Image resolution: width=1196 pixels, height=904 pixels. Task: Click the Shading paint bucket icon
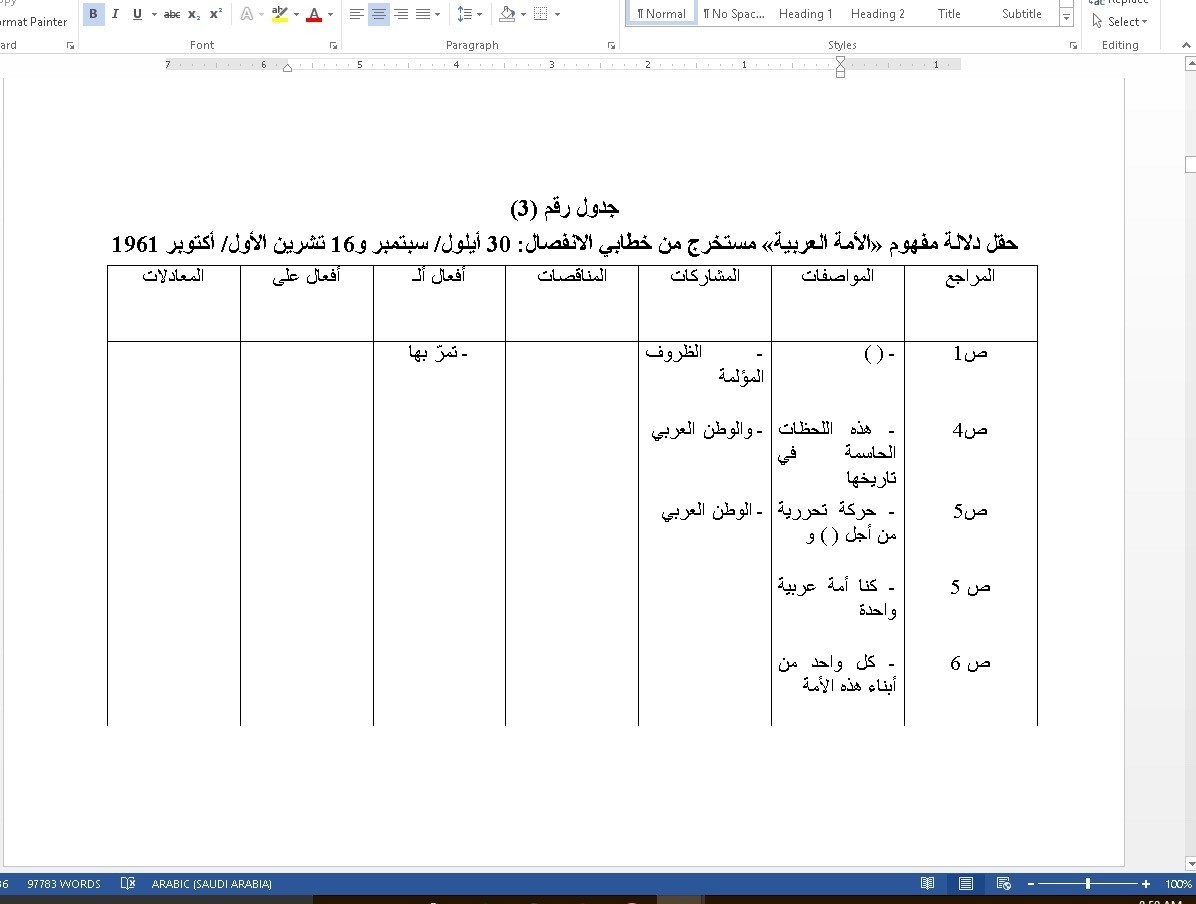[507, 14]
